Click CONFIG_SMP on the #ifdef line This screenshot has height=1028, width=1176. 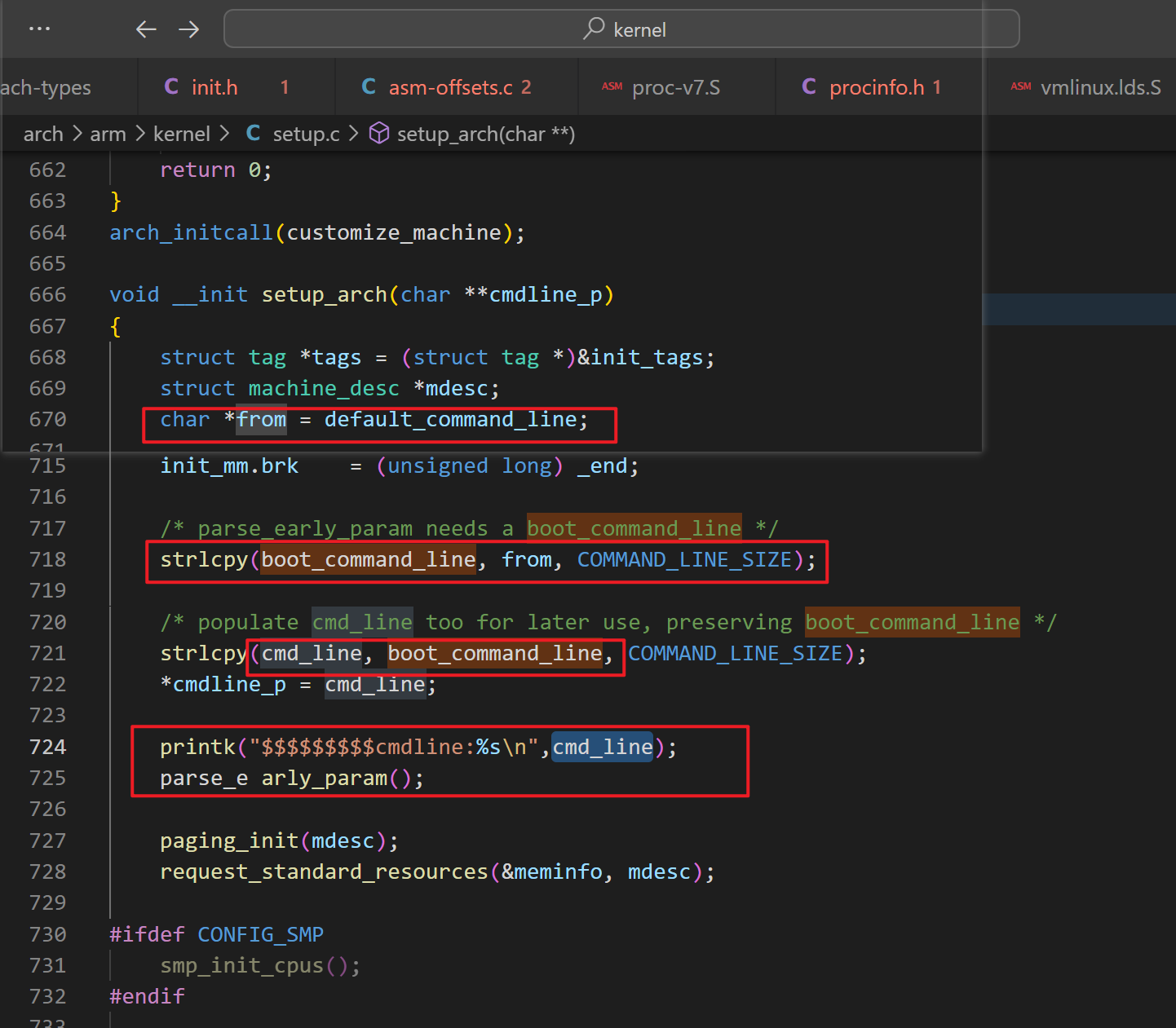click(261, 934)
